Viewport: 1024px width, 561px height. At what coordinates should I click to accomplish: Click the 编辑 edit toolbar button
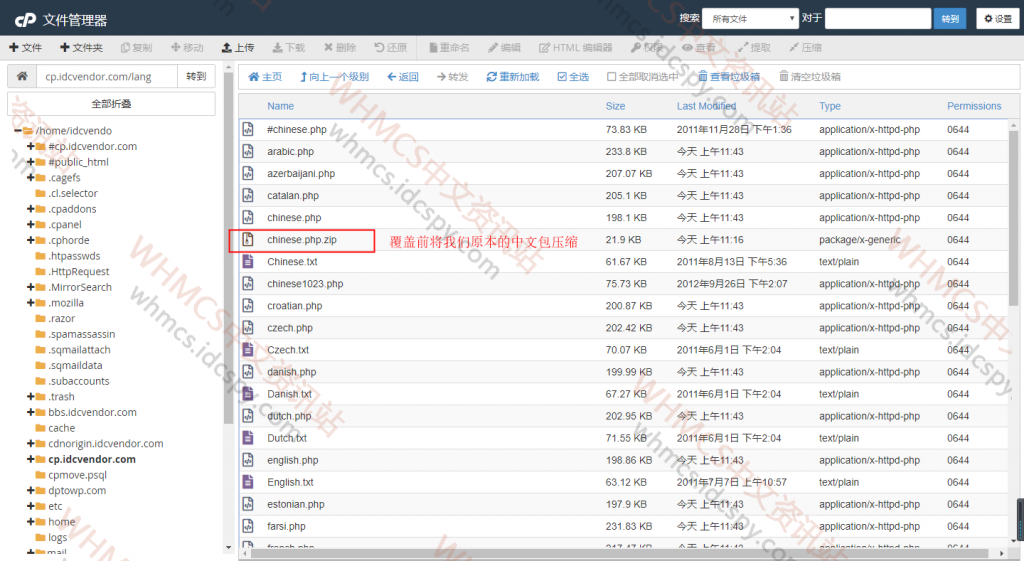(x=504, y=48)
